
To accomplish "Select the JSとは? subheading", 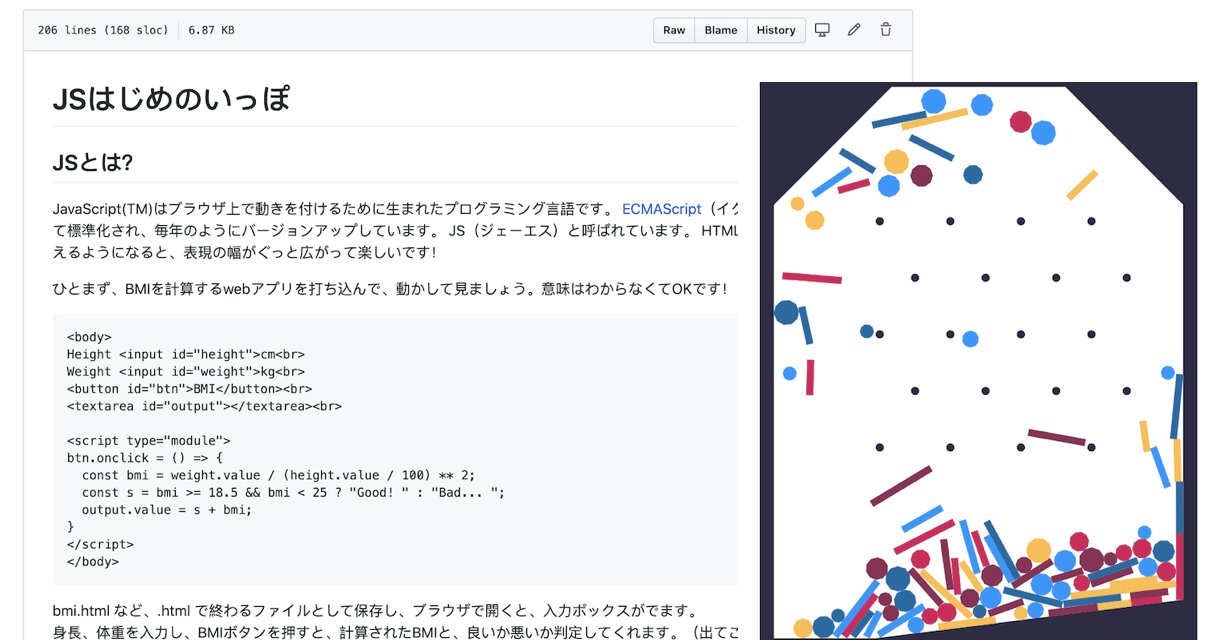I will pyautogui.click(x=93, y=163).
